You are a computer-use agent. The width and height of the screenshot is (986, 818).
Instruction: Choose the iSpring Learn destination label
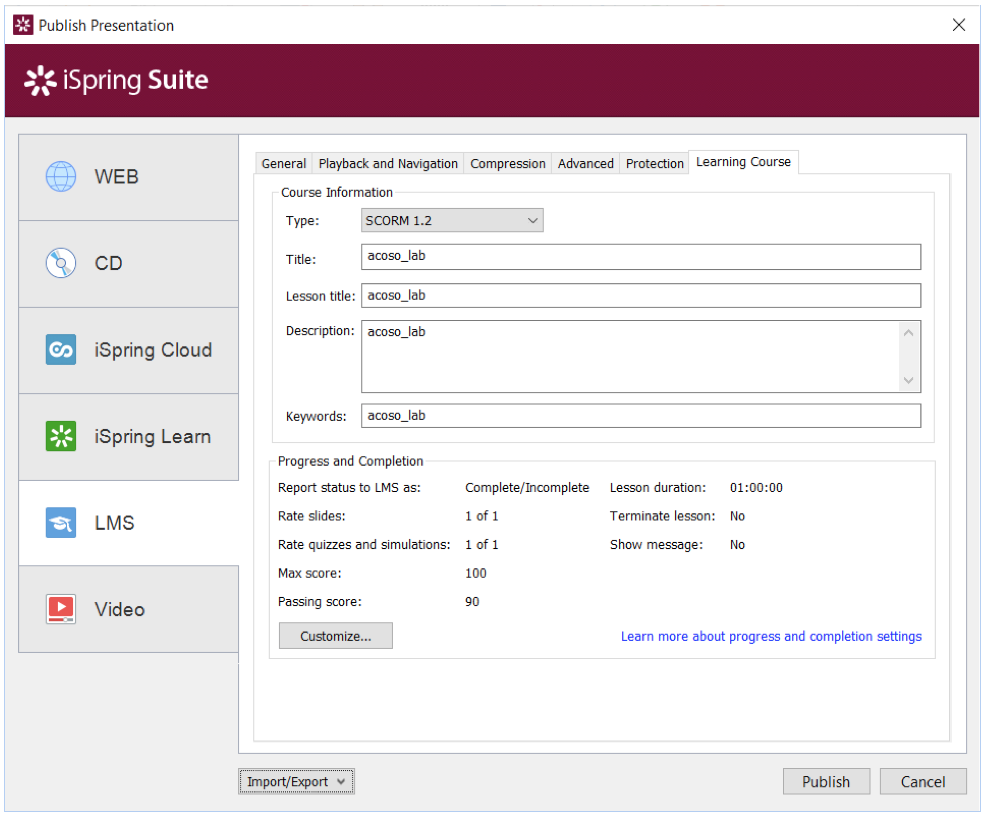[152, 437]
